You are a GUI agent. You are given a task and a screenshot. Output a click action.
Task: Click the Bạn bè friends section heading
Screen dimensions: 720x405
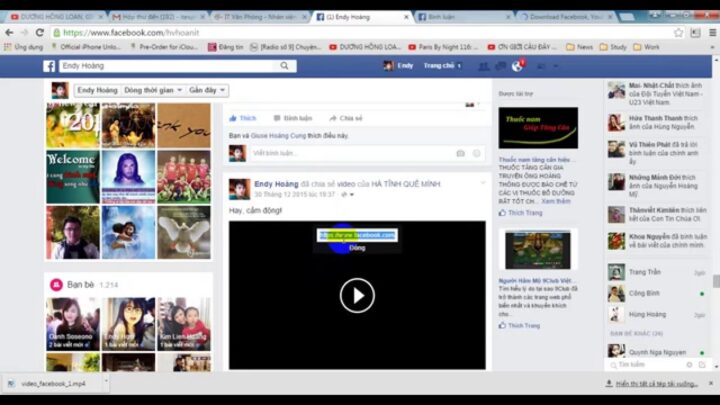[80, 285]
